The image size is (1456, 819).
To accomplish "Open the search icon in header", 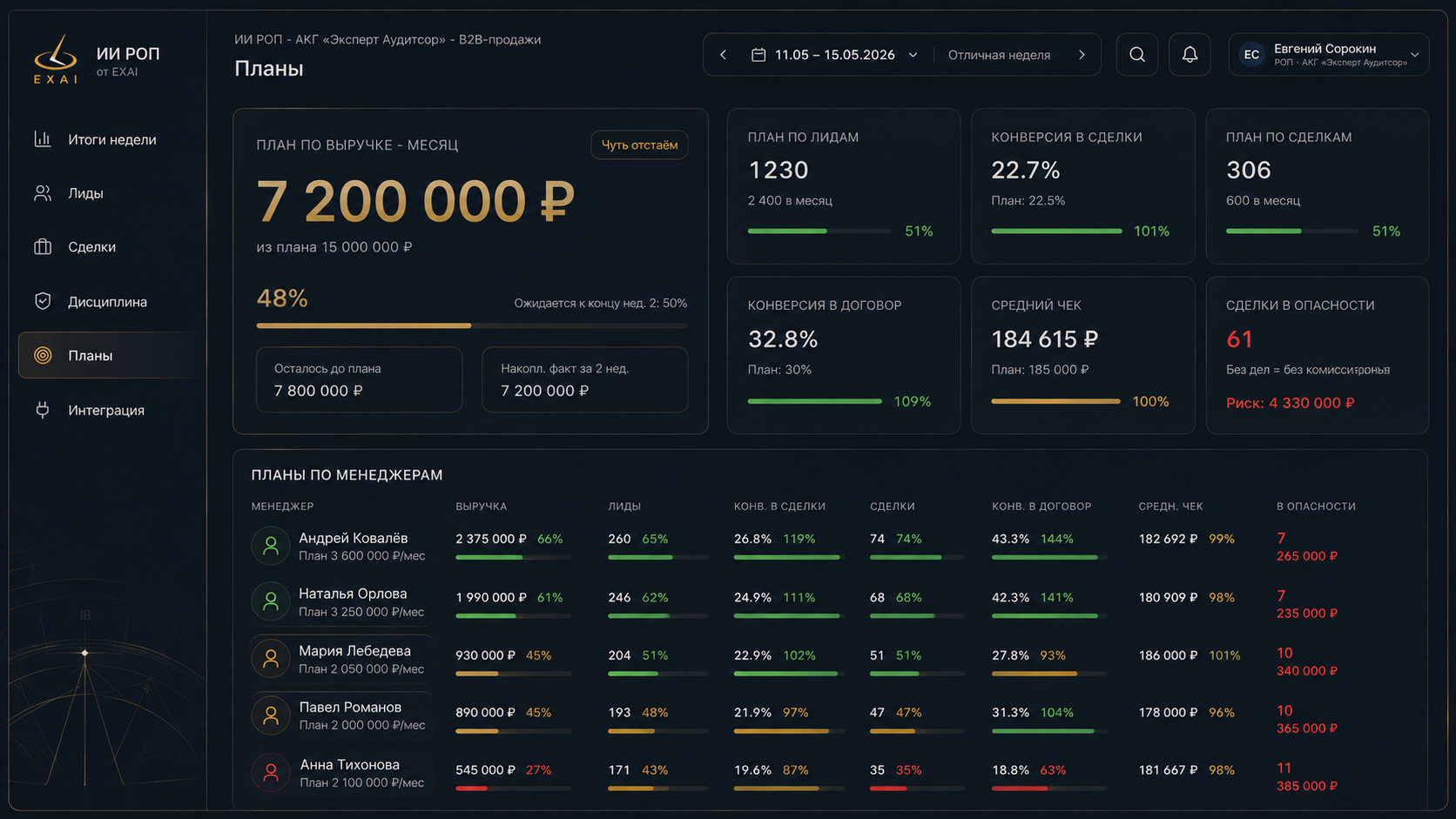I will point(1136,55).
